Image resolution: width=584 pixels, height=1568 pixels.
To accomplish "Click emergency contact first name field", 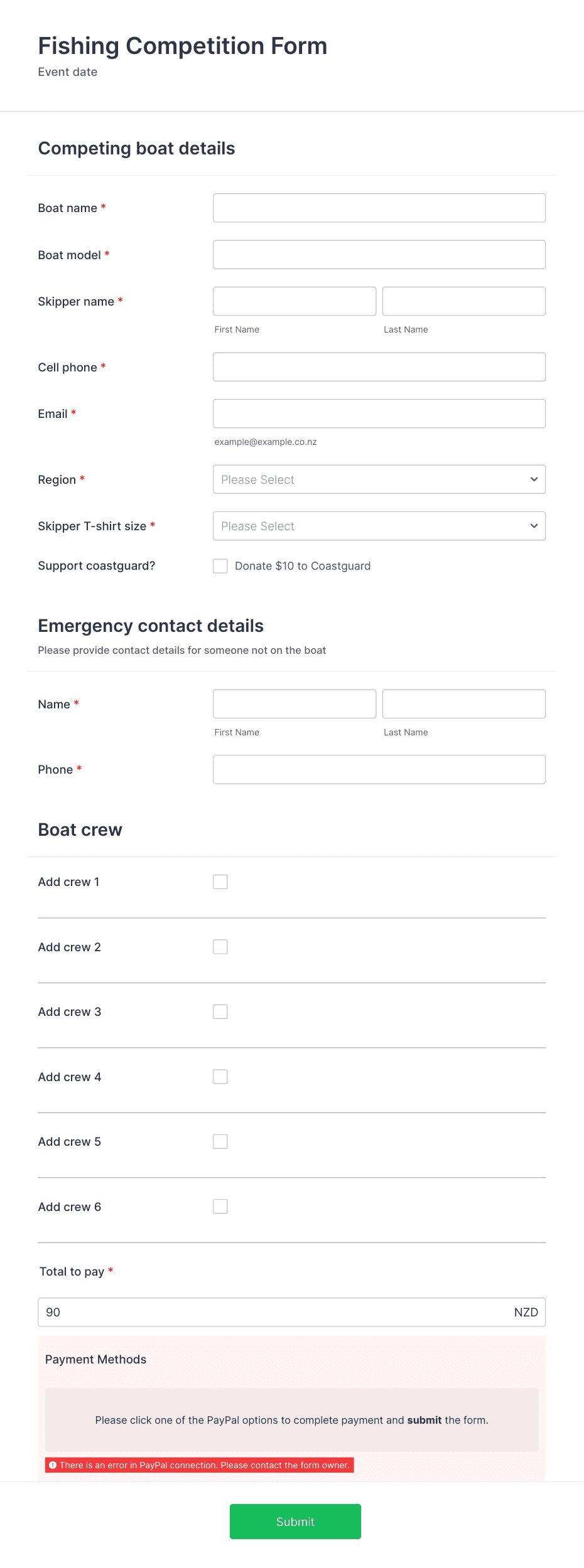I will 295,704.
